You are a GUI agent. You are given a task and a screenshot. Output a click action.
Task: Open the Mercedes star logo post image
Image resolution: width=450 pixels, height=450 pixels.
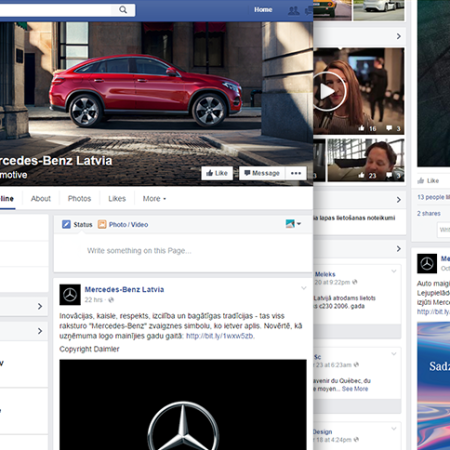coord(183,405)
